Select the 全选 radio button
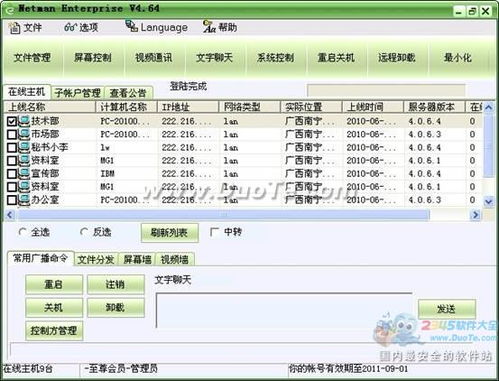Image resolution: width=499 pixels, height=381 pixels. click(23, 232)
